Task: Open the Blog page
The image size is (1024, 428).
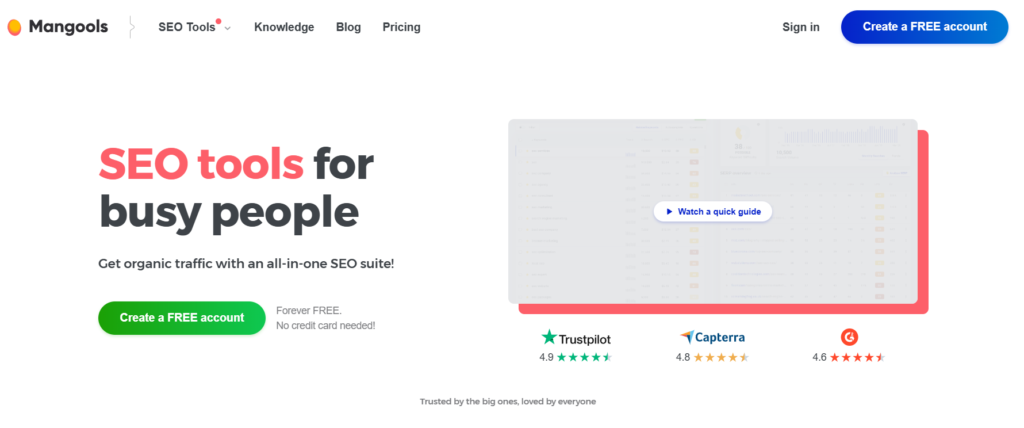Action: (x=348, y=27)
